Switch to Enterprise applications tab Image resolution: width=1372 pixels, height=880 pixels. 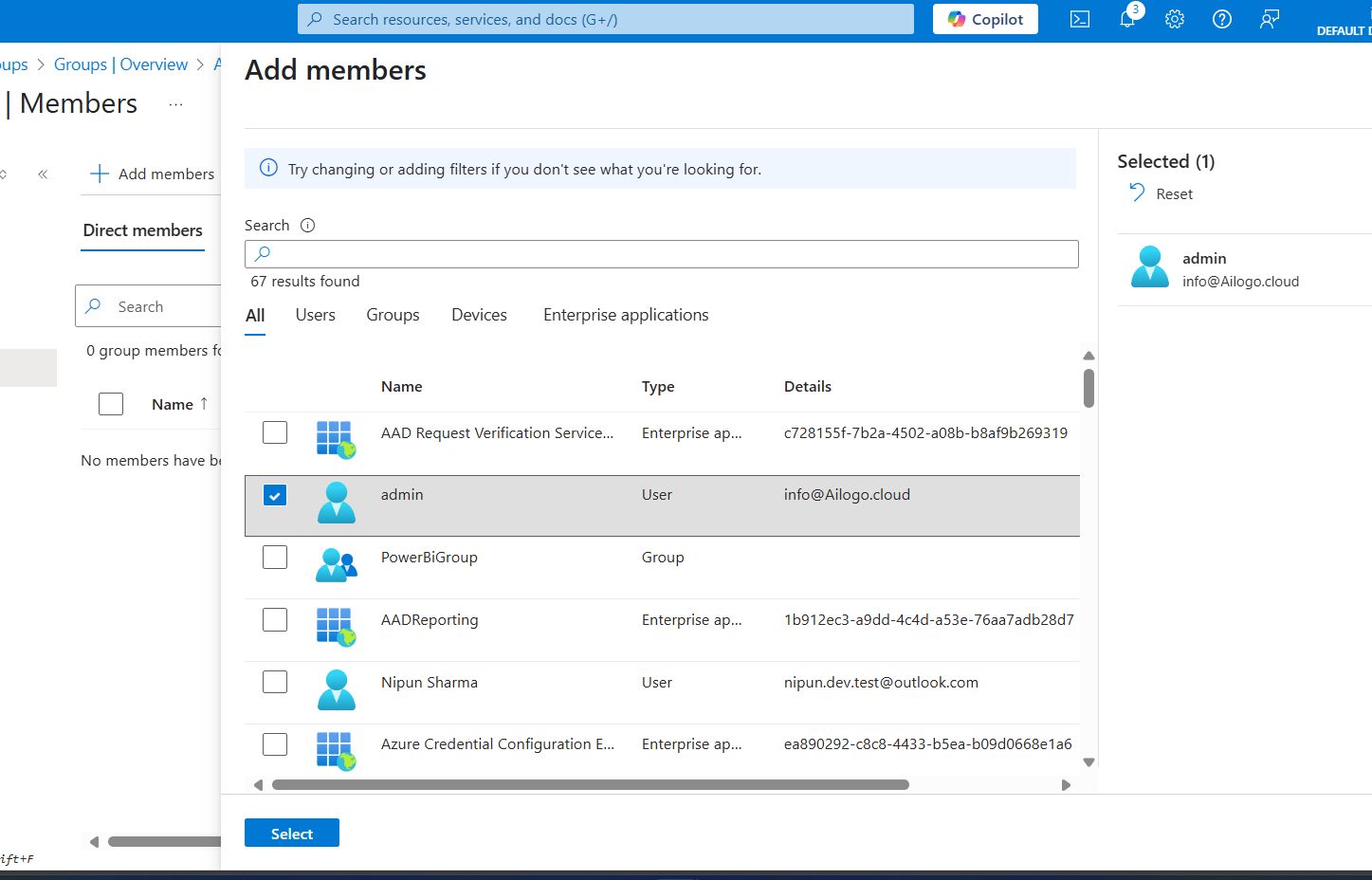point(626,315)
